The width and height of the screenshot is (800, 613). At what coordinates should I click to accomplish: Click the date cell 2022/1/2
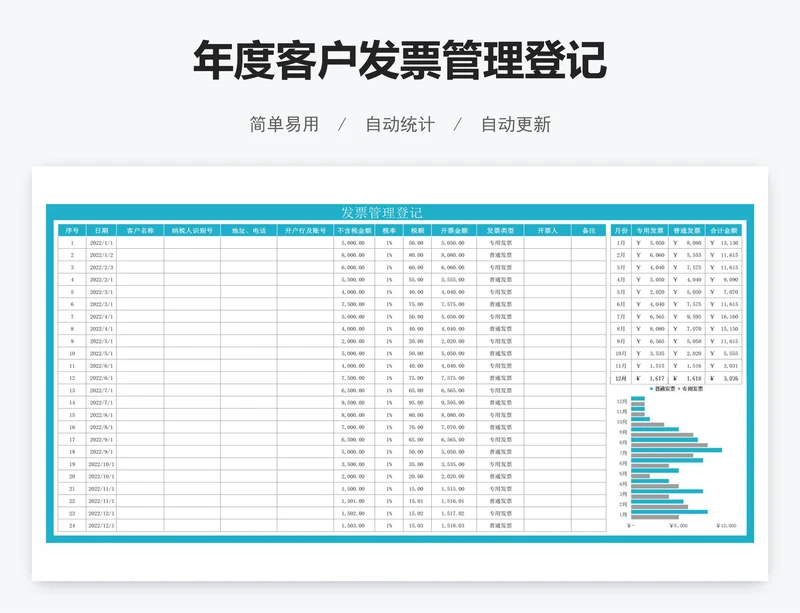(102, 255)
